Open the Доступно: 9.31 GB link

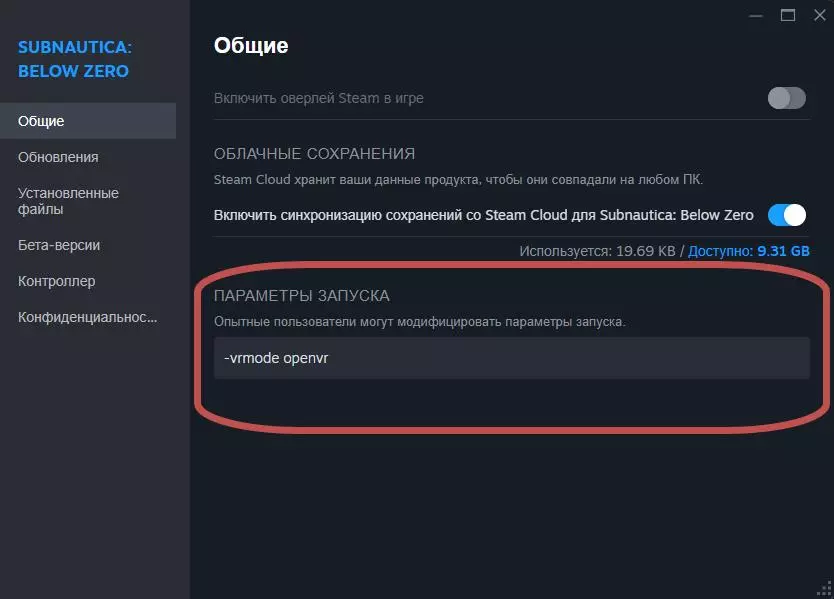[748, 251]
